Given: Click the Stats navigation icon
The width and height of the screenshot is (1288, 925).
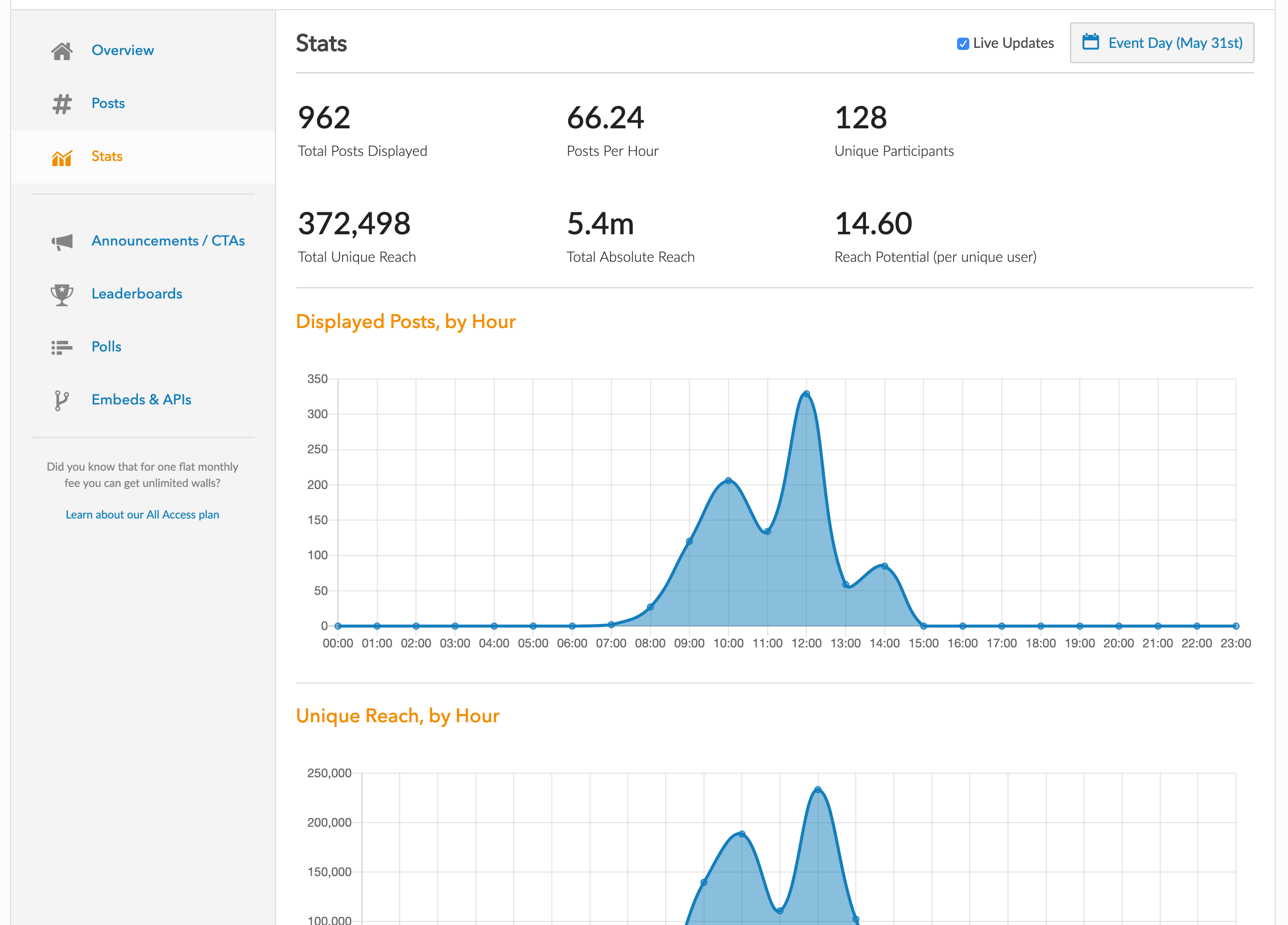Looking at the screenshot, I should [x=63, y=156].
